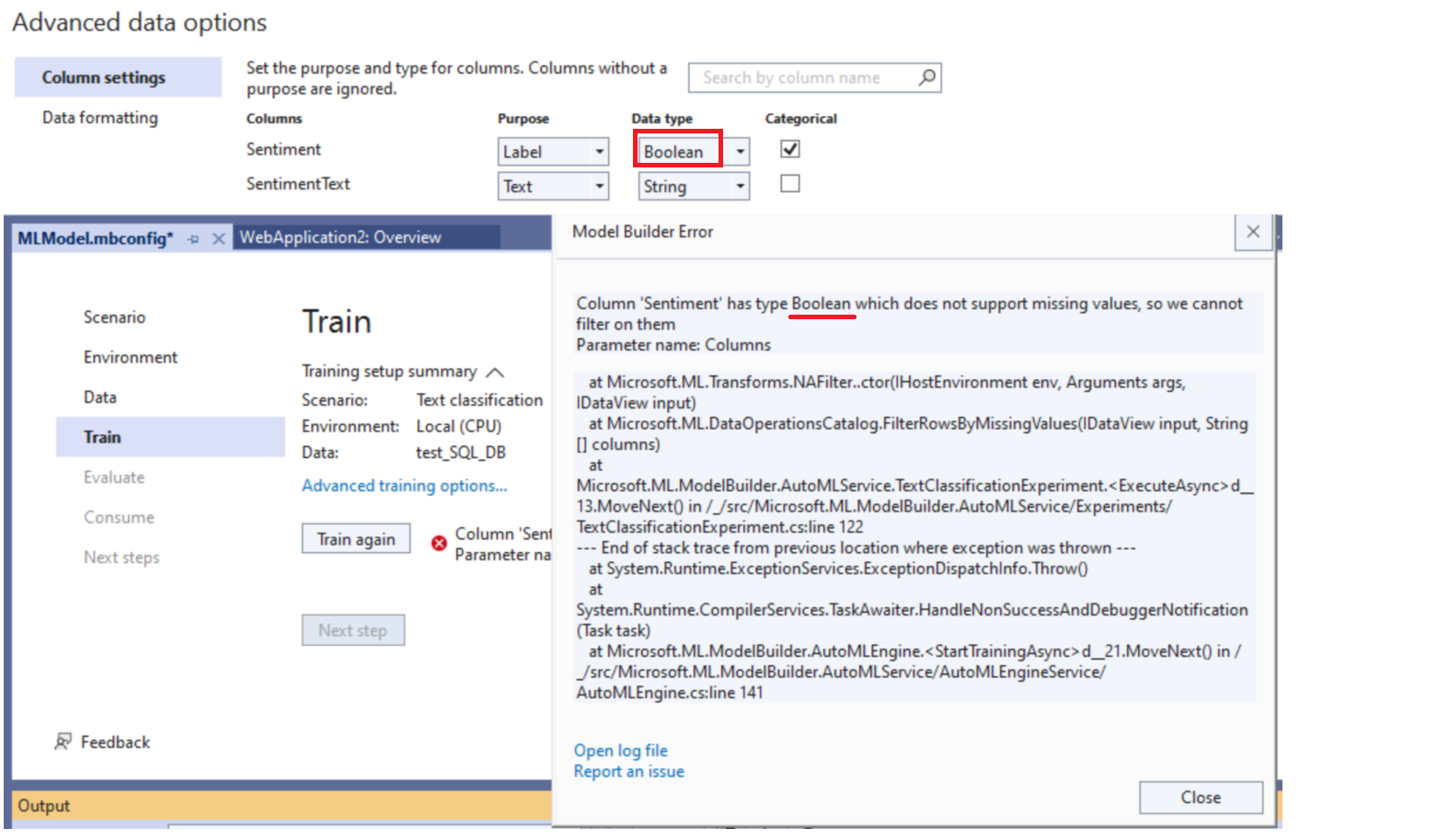Open the Boolean data type dropdown
Screen dimensions: 1437x840
740,151
